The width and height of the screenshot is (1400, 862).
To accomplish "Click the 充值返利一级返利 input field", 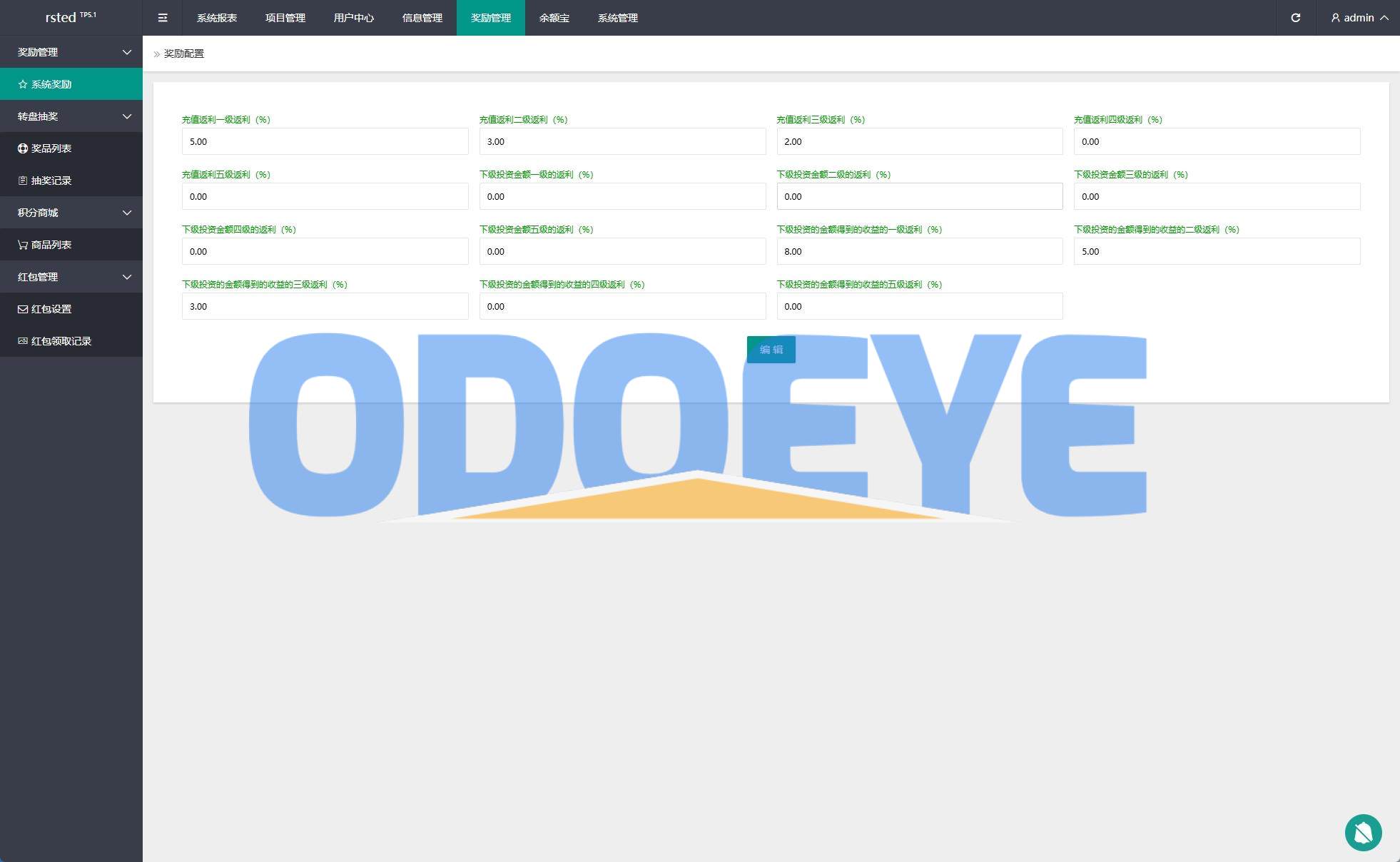I will coord(325,141).
